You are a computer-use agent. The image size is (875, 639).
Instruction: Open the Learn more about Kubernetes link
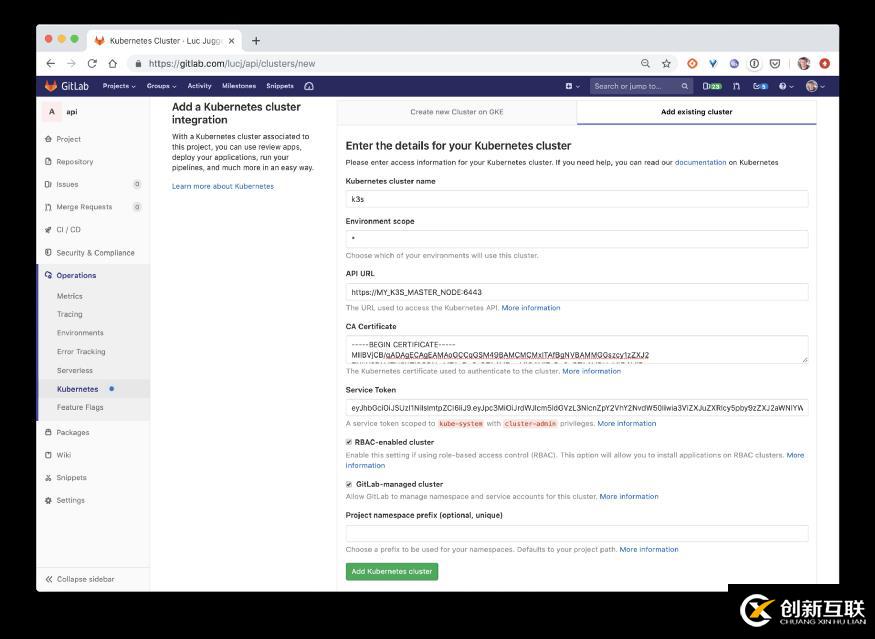click(x=222, y=186)
